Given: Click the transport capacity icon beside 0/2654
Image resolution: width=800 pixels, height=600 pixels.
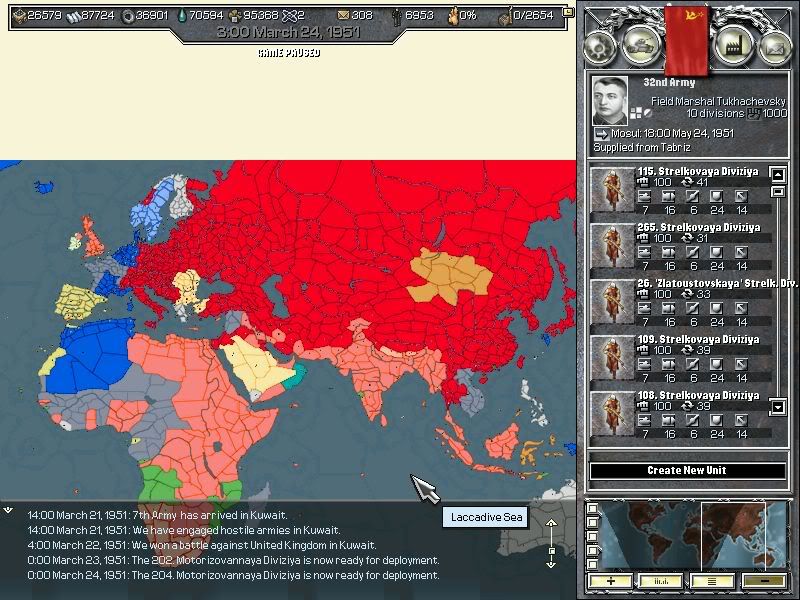Looking at the screenshot, I should pos(505,17).
